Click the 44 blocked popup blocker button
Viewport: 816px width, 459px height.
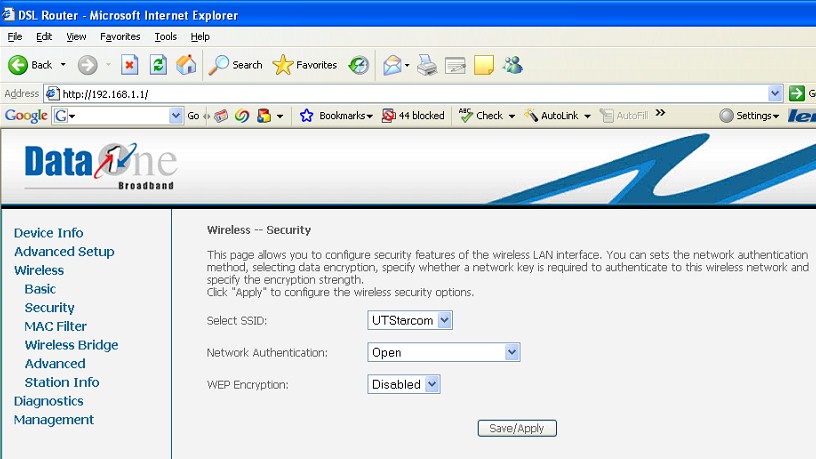pos(413,116)
